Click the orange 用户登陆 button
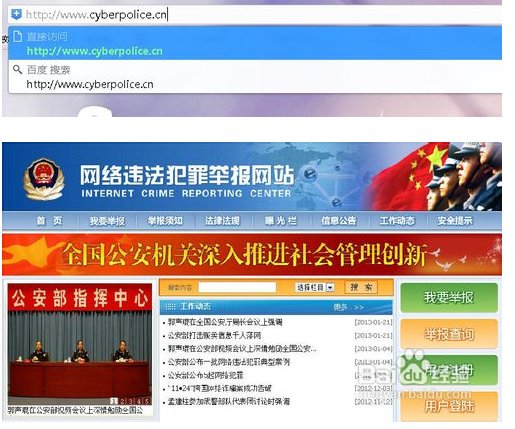 (x=449, y=406)
